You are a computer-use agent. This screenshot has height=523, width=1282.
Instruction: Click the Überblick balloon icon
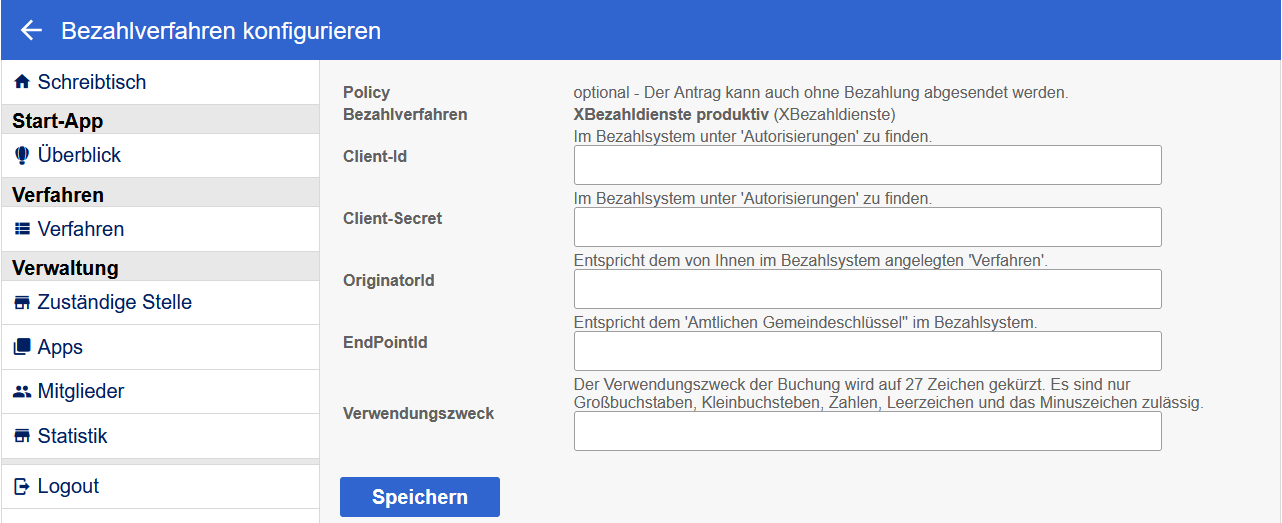tap(22, 156)
